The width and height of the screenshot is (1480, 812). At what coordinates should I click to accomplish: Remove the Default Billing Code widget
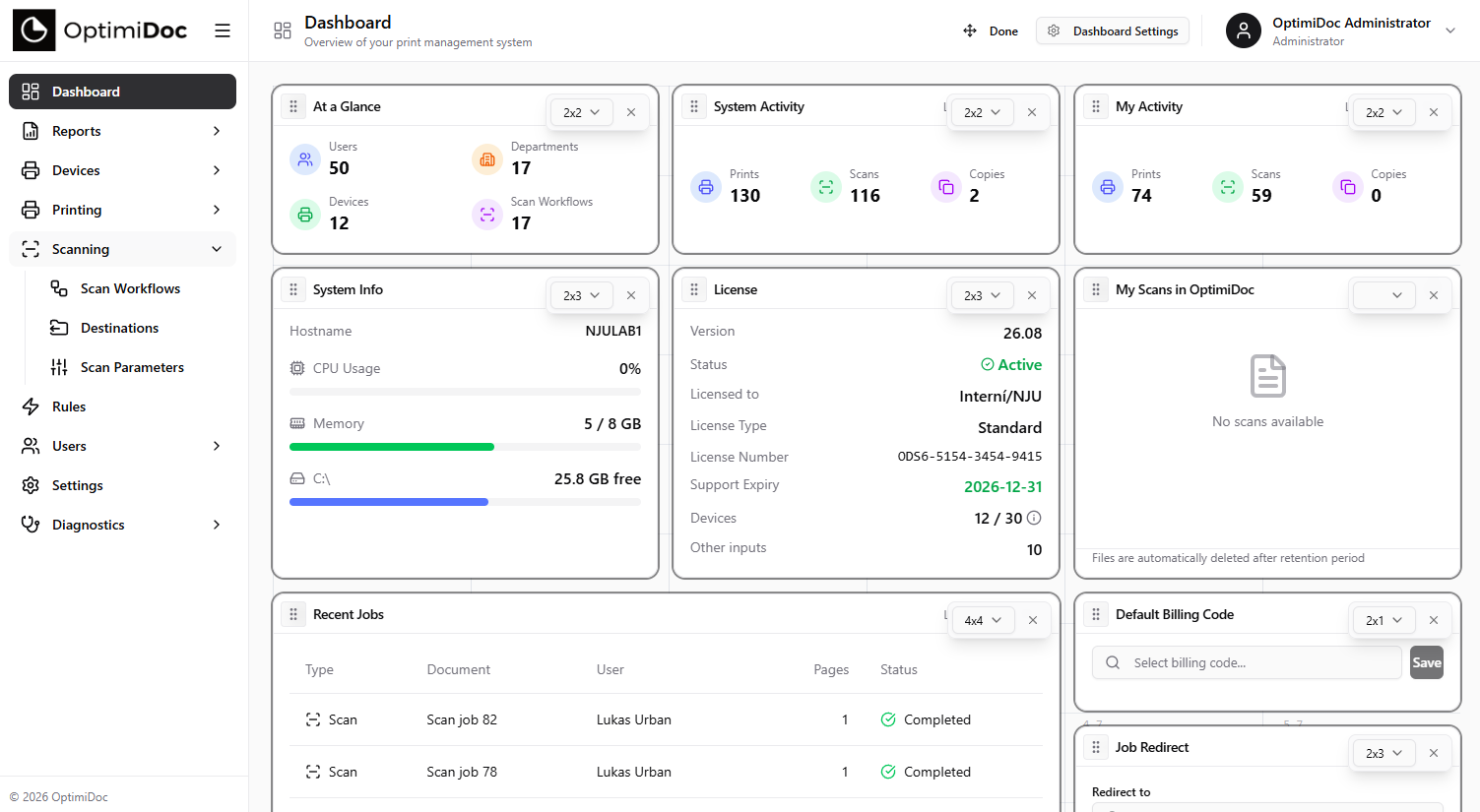(1434, 620)
